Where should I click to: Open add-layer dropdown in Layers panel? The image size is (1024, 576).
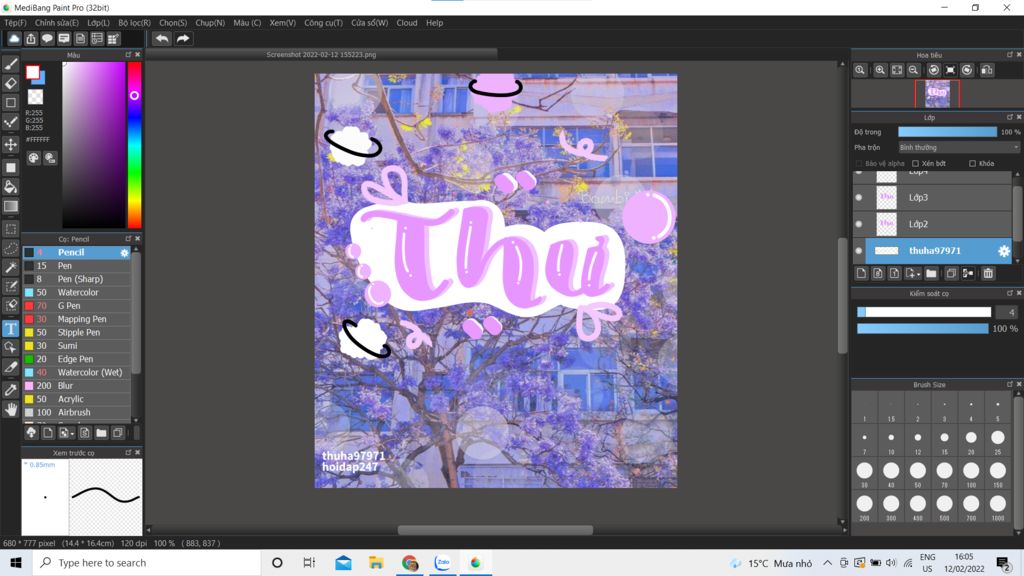point(913,274)
